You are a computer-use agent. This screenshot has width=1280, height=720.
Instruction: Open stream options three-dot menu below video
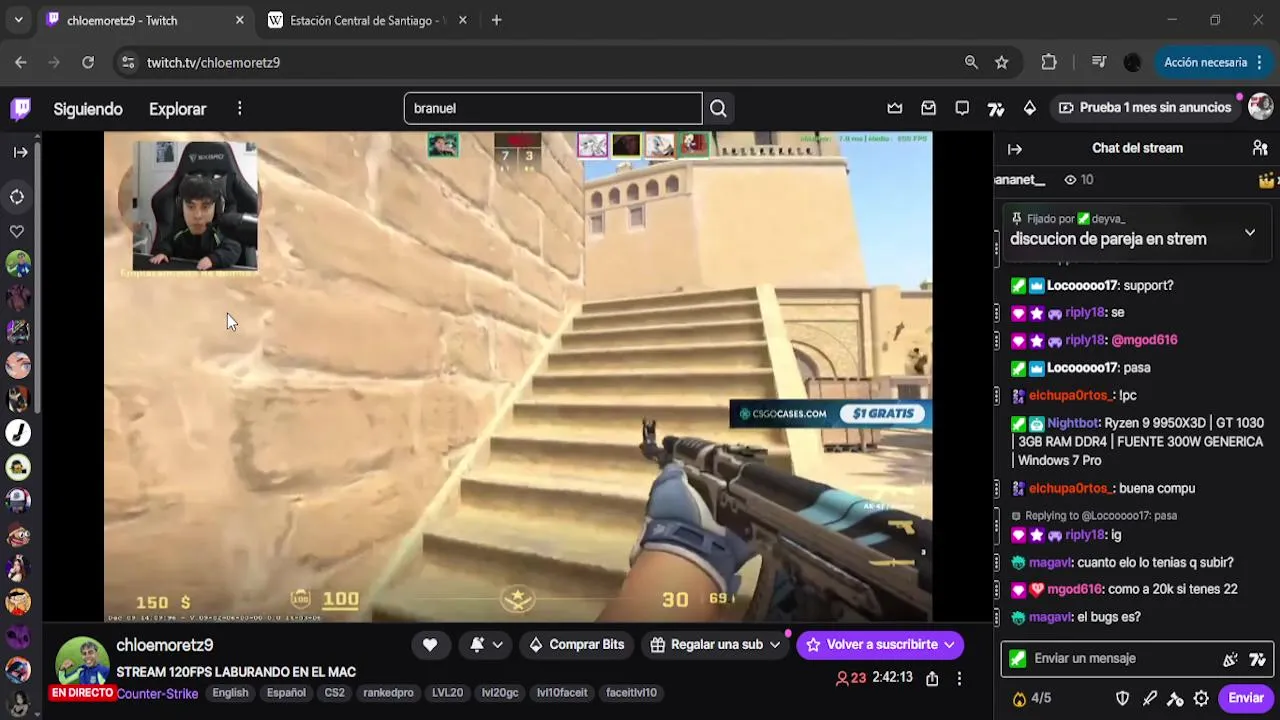[959, 678]
